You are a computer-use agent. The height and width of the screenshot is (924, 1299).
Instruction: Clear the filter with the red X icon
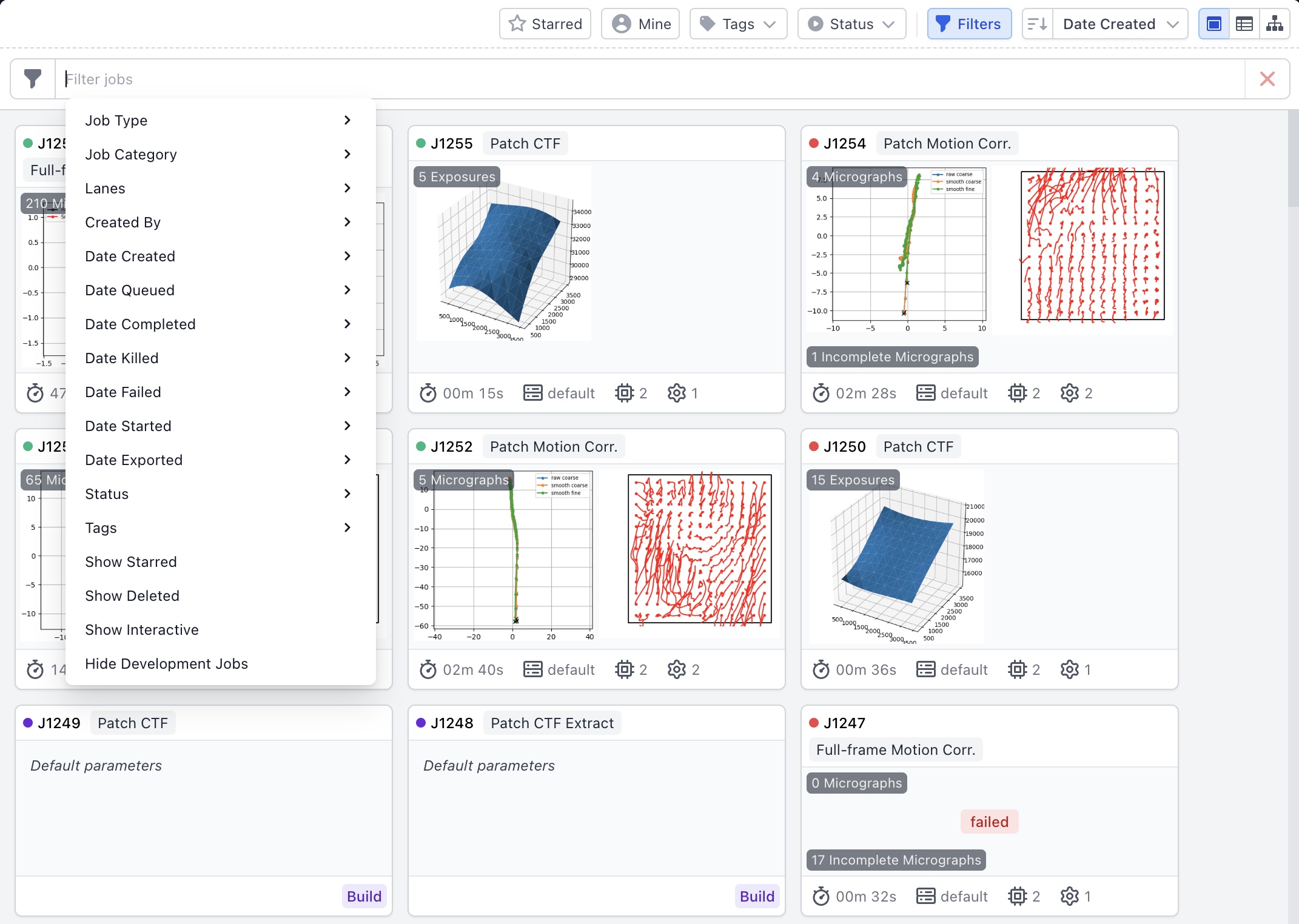click(1267, 79)
